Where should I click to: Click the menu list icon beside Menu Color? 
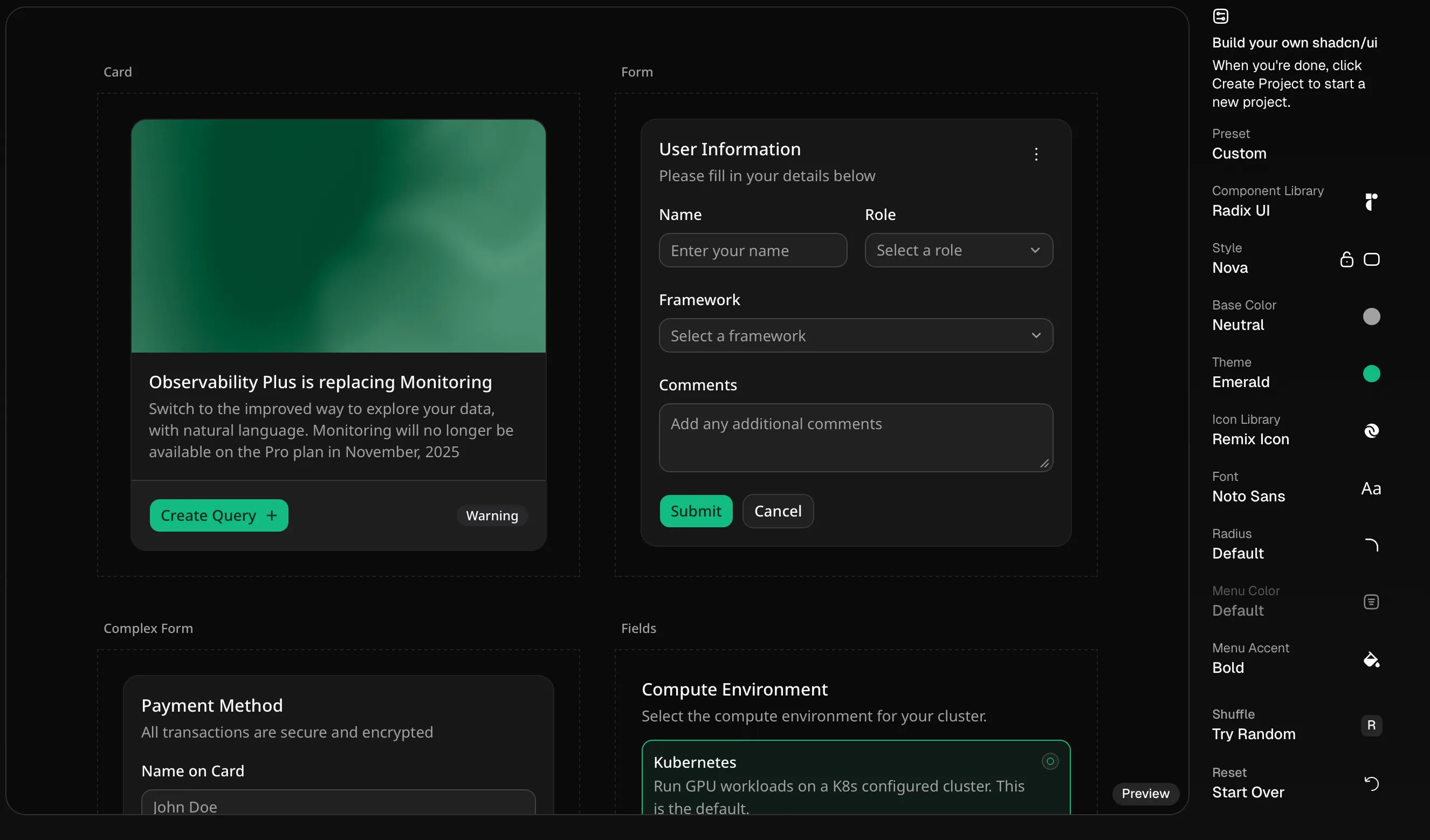pyautogui.click(x=1372, y=602)
